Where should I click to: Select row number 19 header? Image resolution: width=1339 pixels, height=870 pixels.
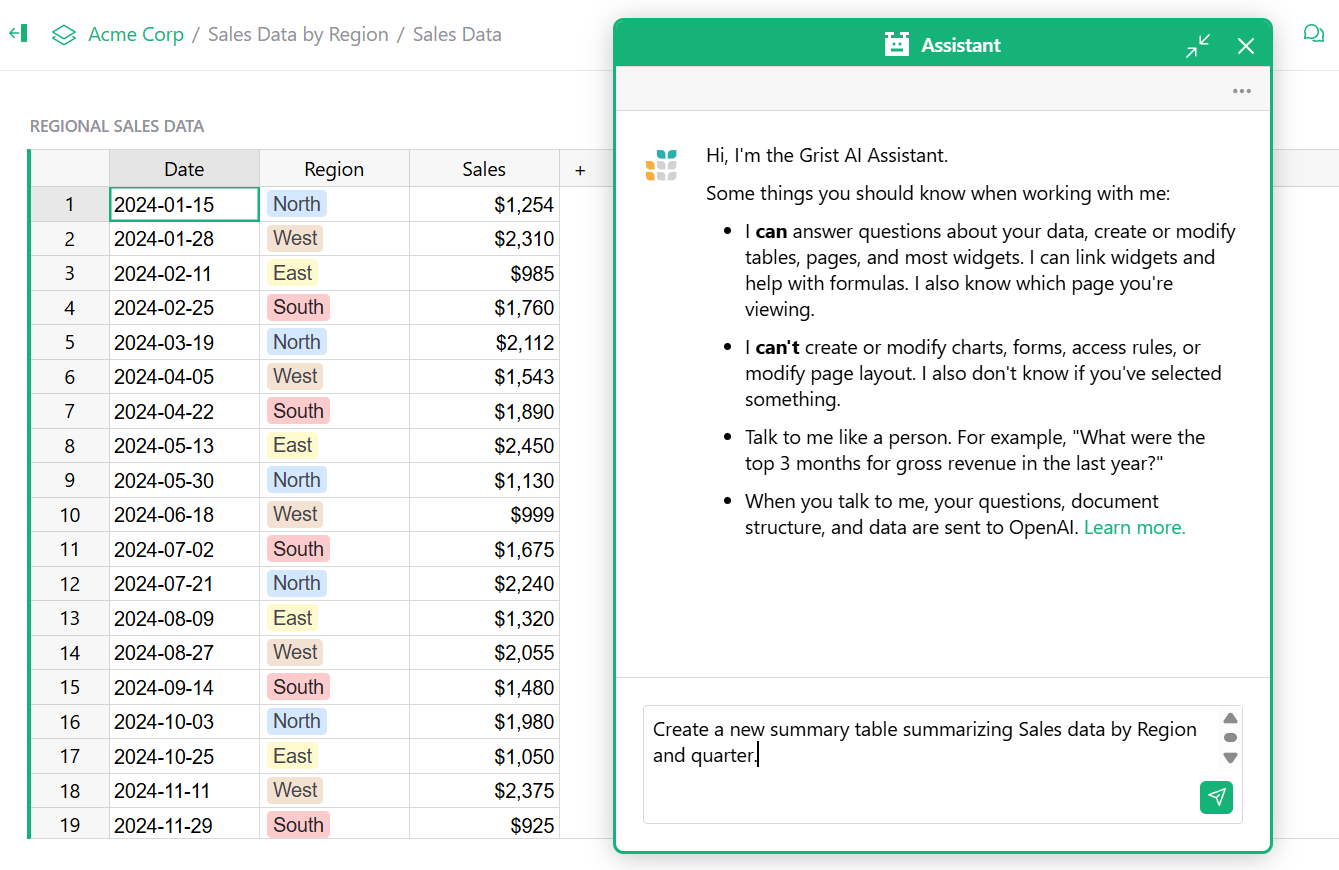(x=69, y=825)
